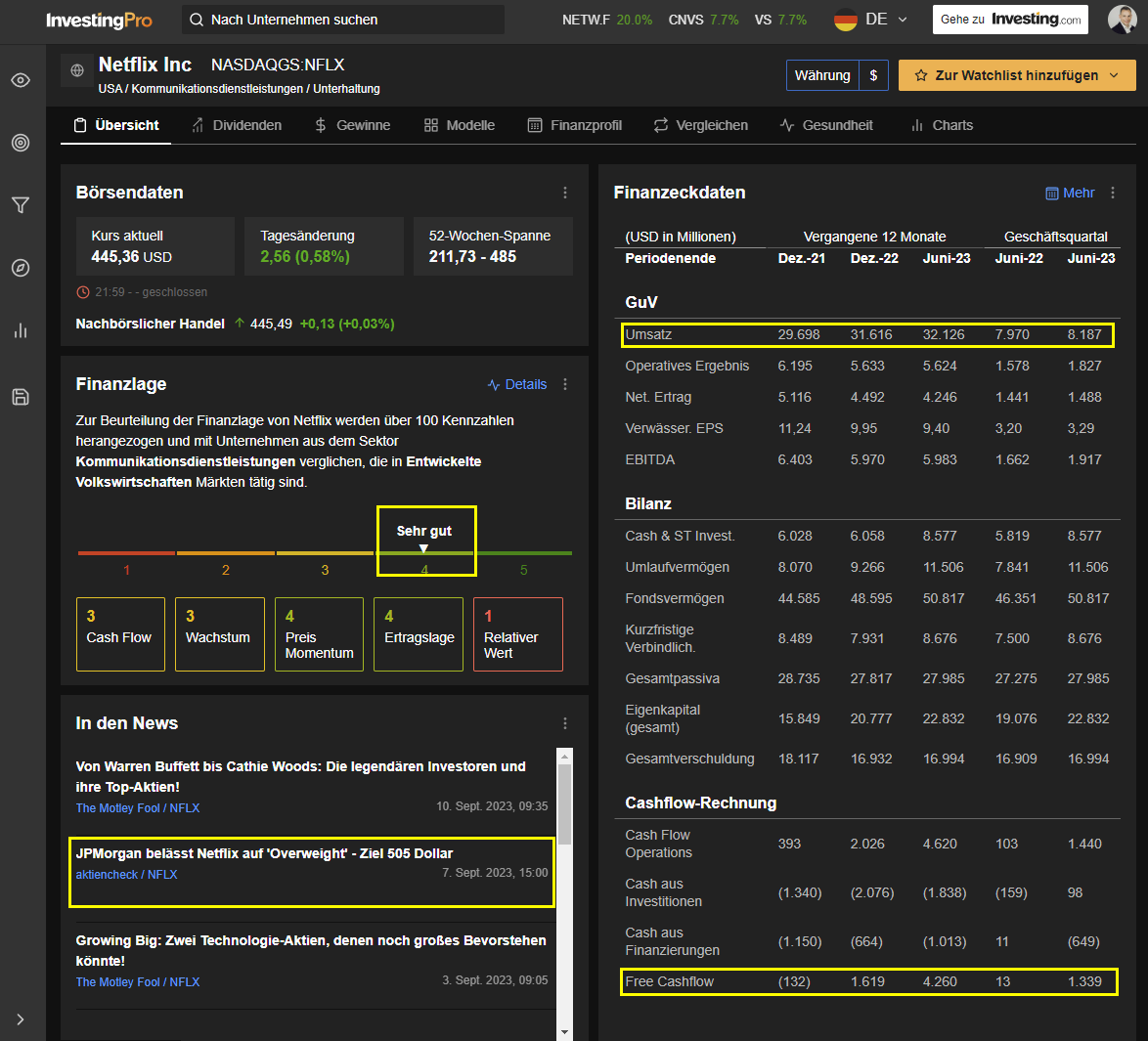Switch to the Modelle tab
Image resolution: width=1148 pixels, height=1041 pixels.
459,125
